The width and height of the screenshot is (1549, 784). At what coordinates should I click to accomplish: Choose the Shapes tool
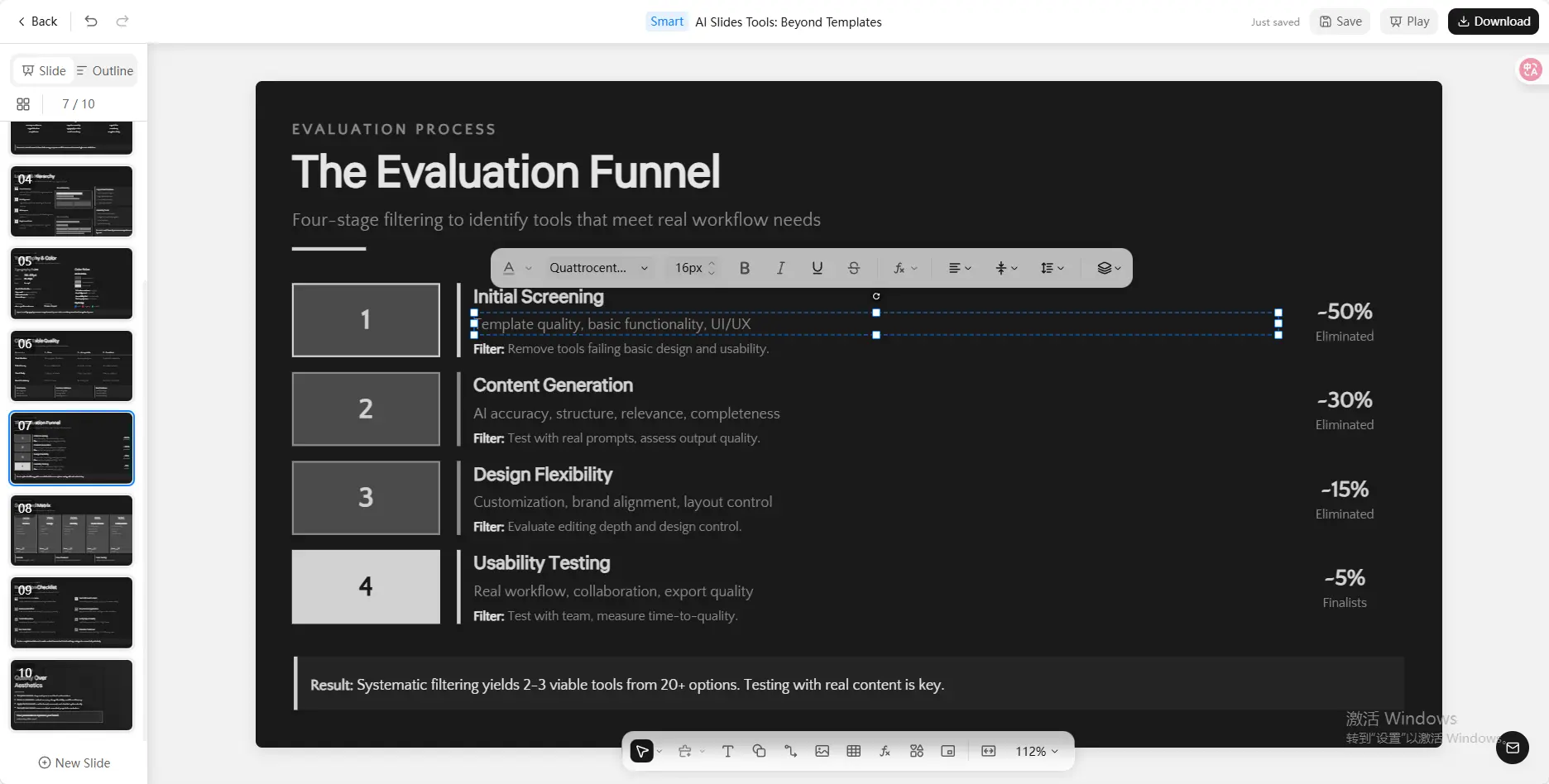759,751
